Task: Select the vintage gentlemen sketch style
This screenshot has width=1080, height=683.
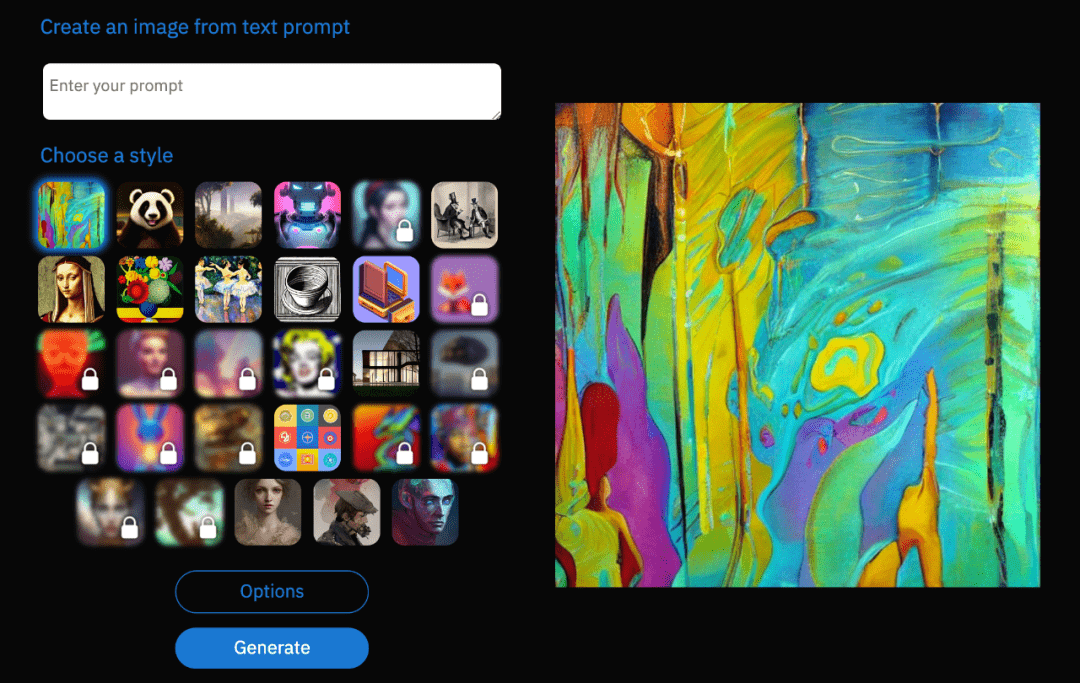Action: 464,215
